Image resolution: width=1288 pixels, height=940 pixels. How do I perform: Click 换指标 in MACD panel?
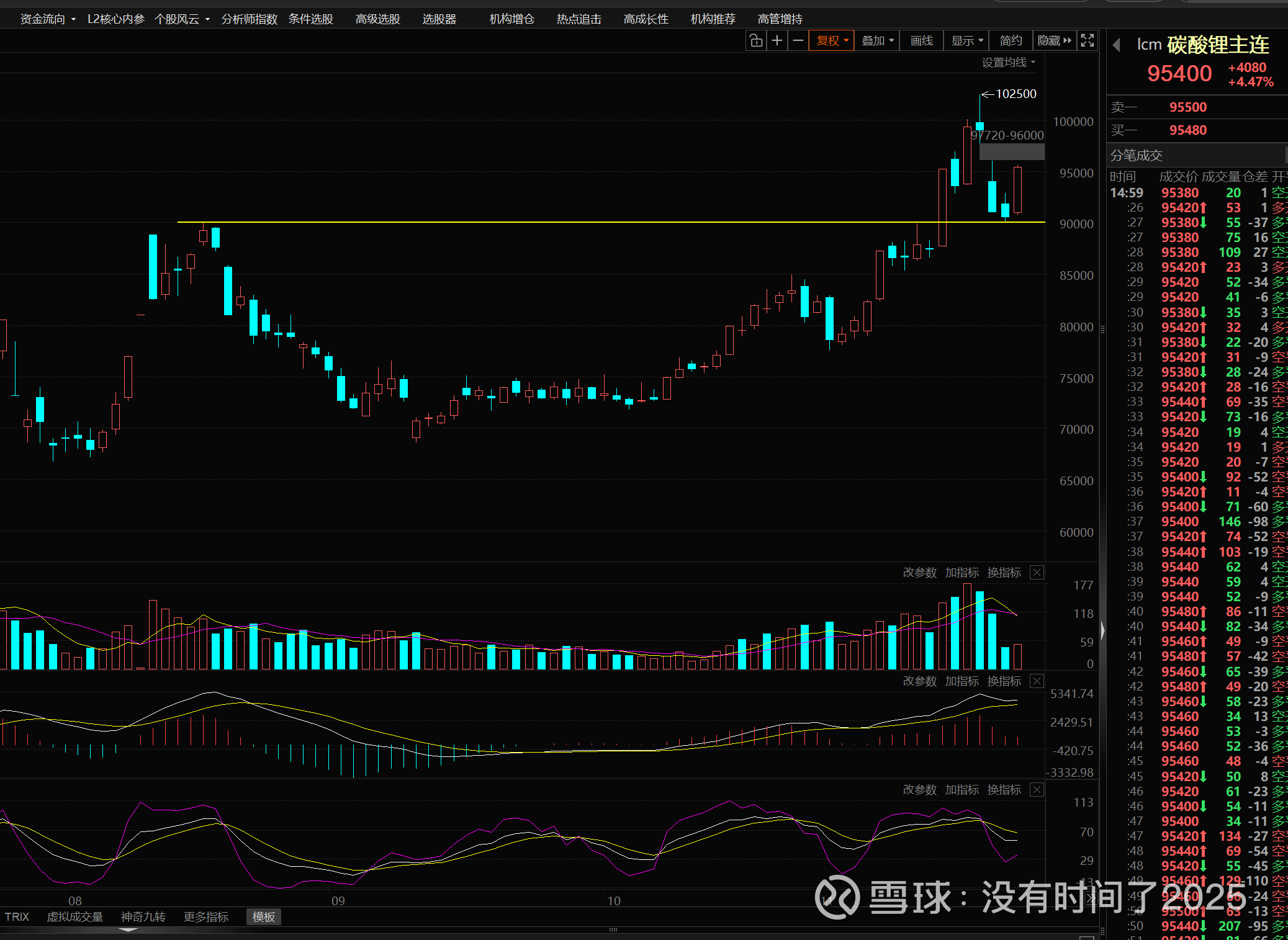pyautogui.click(x=1004, y=681)
